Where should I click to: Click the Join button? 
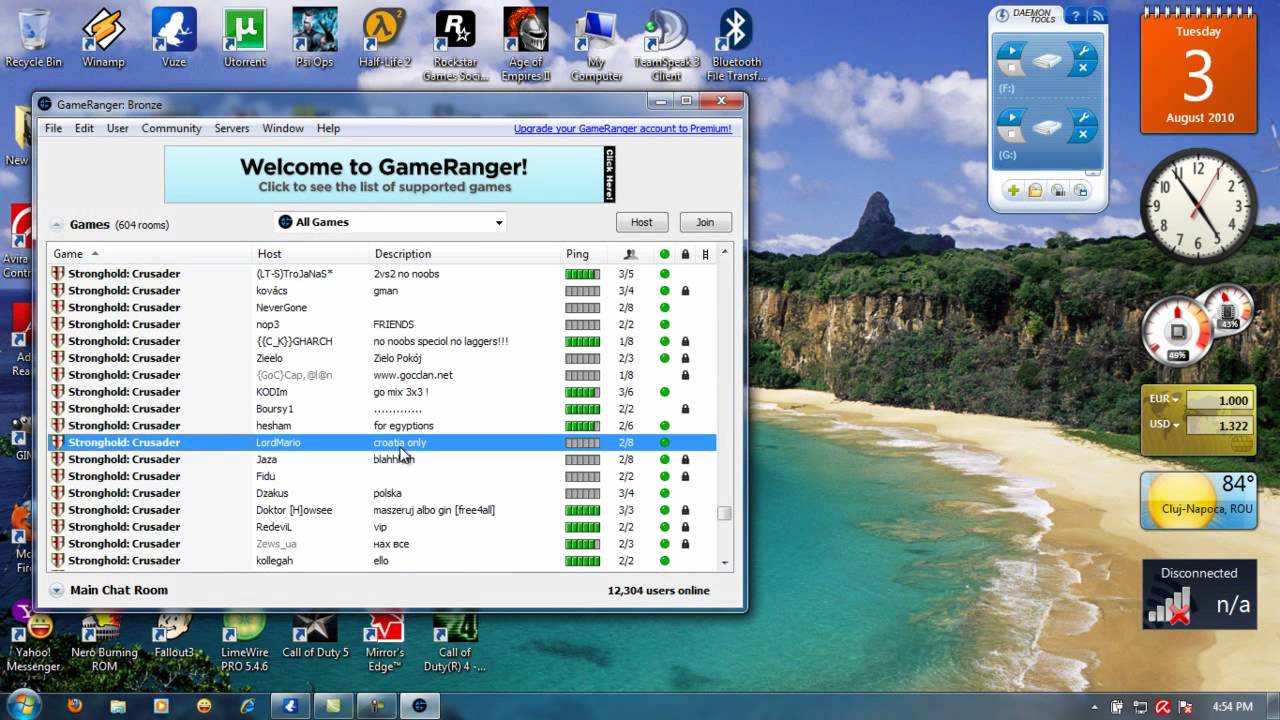click(x=705, y=222)
